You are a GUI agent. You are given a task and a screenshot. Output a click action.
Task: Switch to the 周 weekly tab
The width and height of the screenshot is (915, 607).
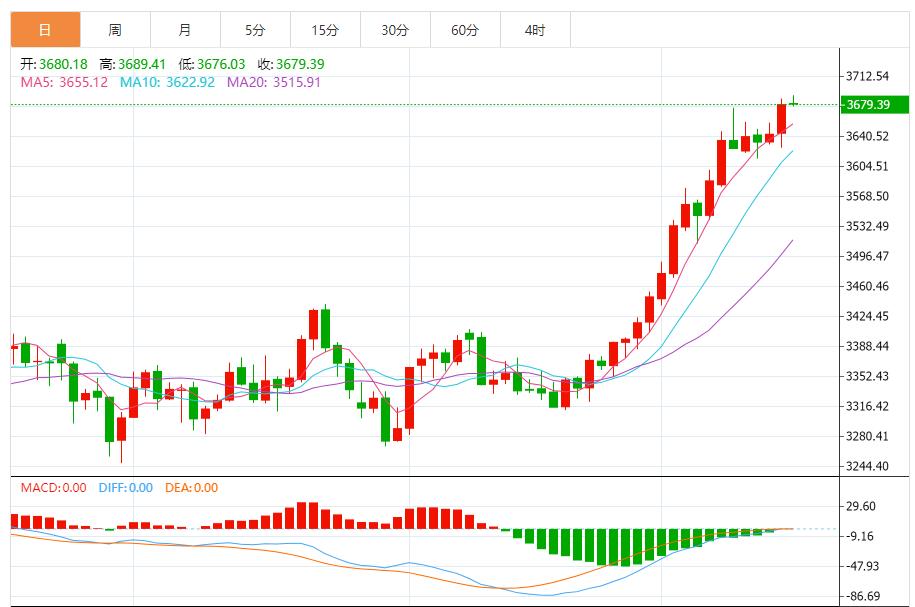tap(115, 30)
